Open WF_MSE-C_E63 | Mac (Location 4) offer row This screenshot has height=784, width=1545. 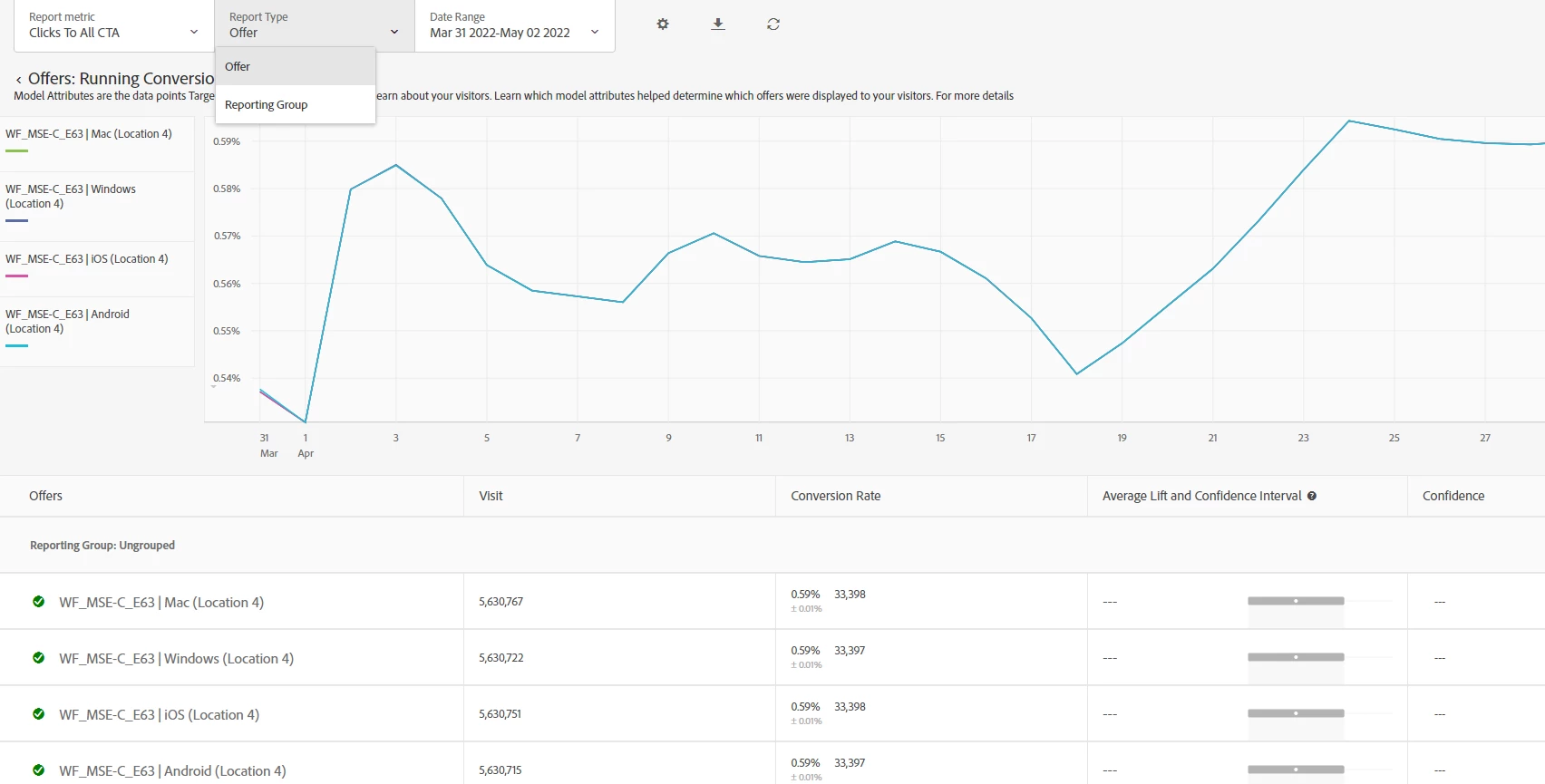click(x=161, y=602)
